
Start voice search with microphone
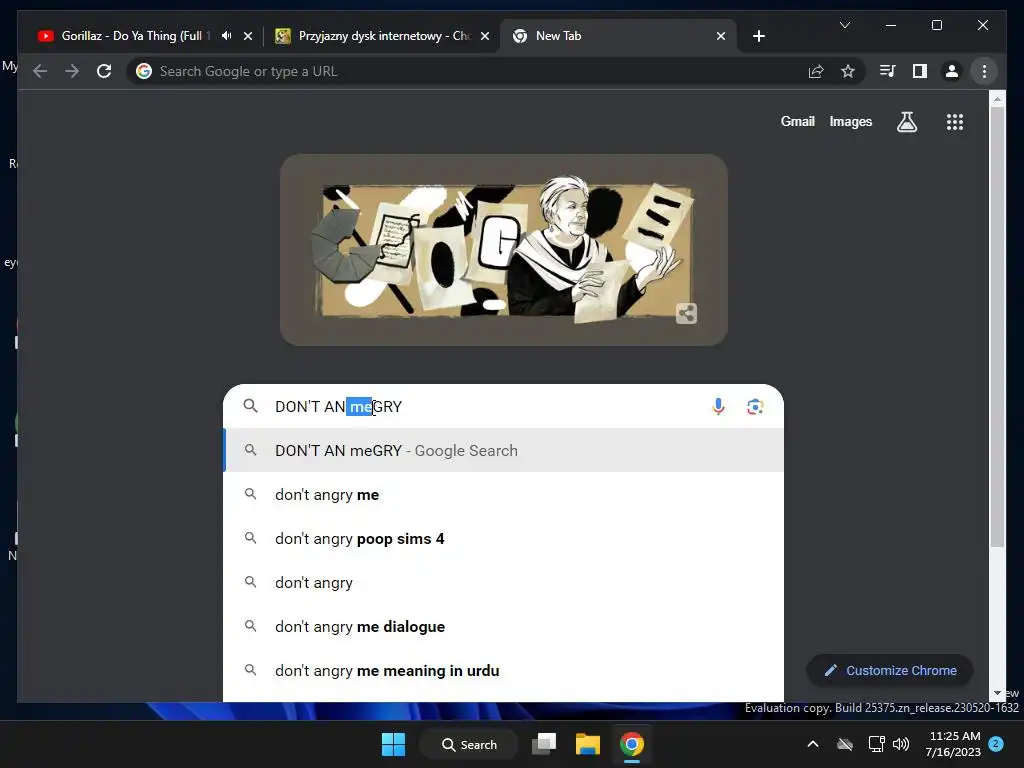[718, 406]
